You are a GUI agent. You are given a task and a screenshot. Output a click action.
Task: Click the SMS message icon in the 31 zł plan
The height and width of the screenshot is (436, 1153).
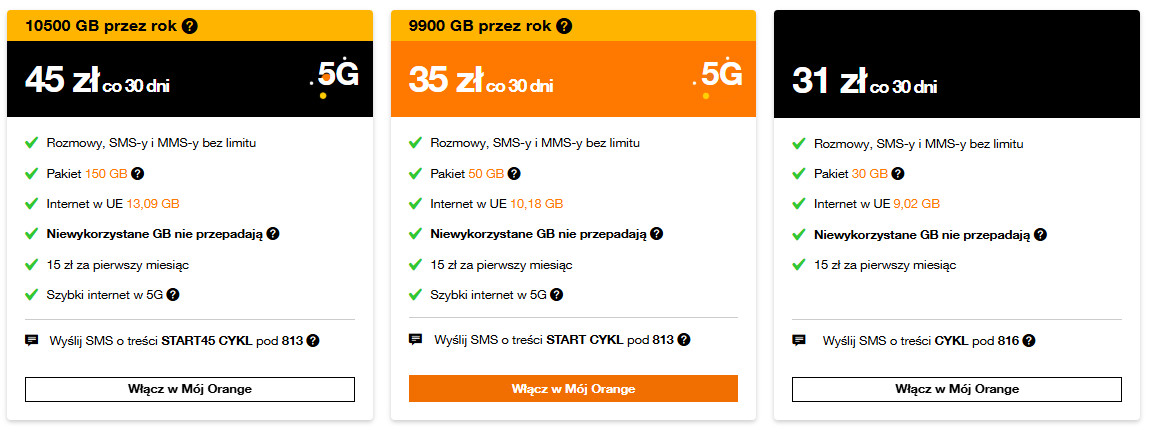pyautogui.click(x=799, y=340)
